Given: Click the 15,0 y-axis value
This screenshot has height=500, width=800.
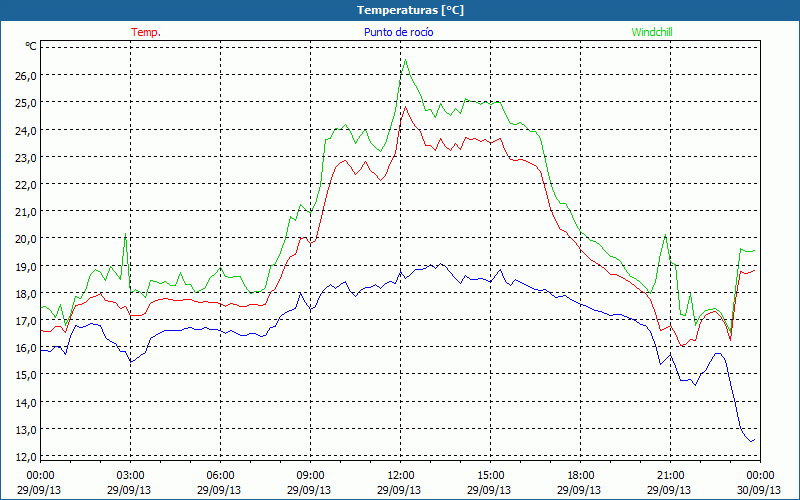Looking at the screenshot, I should click(26, 375).
